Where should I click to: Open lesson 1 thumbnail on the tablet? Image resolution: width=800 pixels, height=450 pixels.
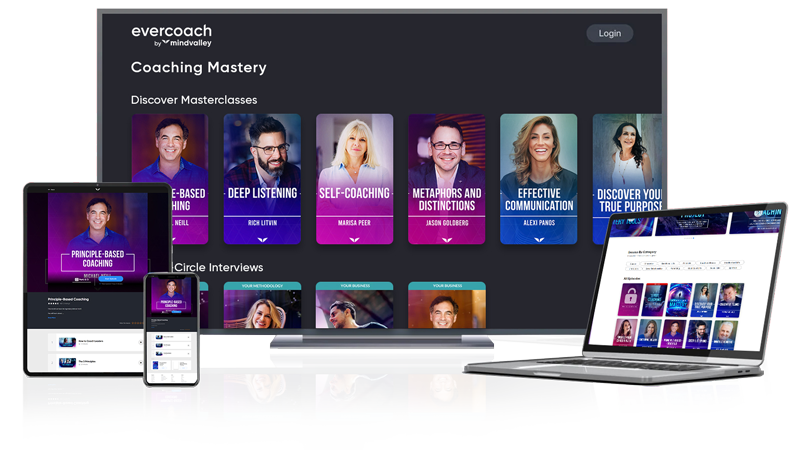(67, 342)
